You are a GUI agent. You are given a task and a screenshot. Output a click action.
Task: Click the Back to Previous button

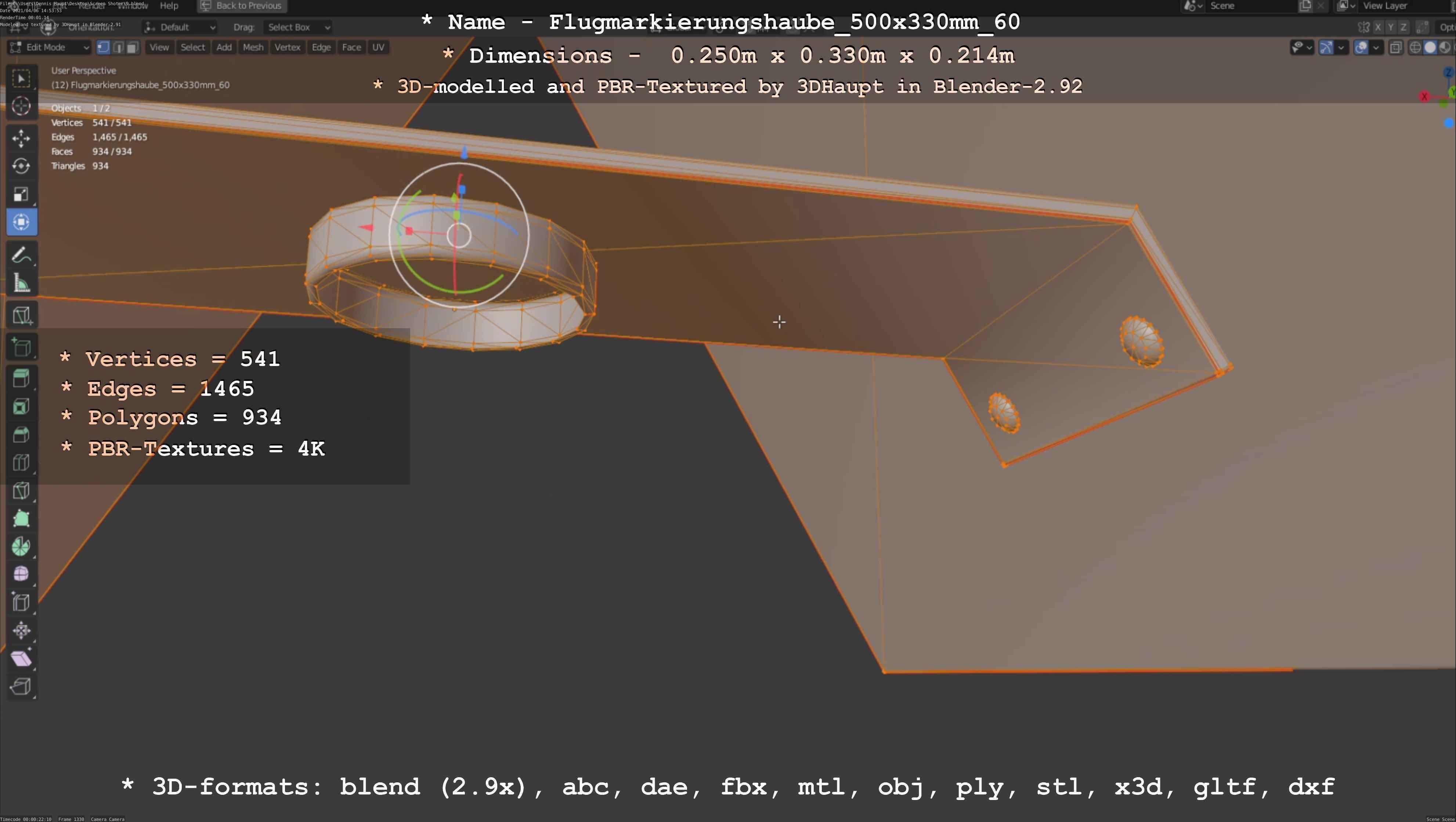click(x=242, y=6)
